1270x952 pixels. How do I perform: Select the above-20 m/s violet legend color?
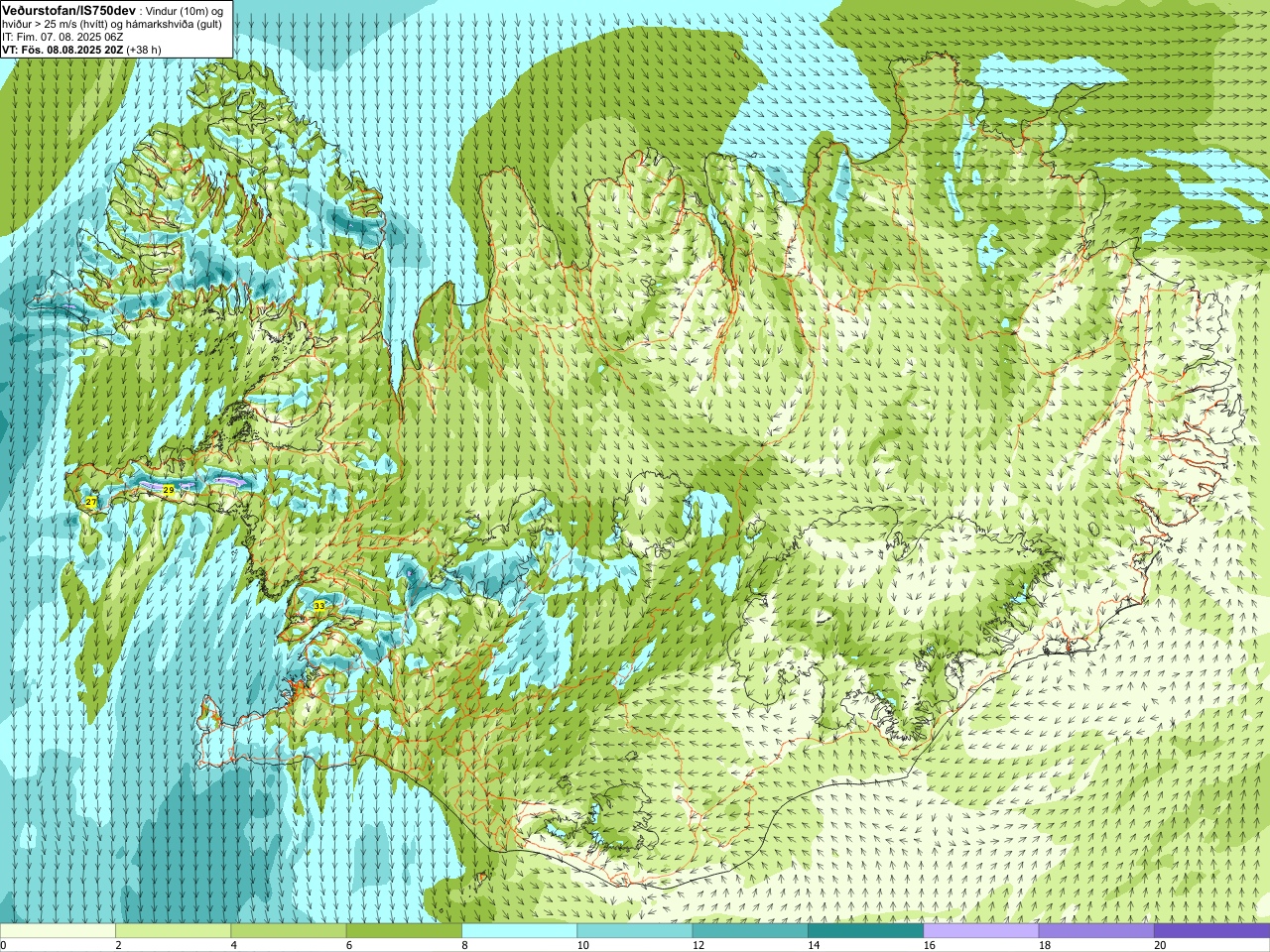click(1211, 931)
